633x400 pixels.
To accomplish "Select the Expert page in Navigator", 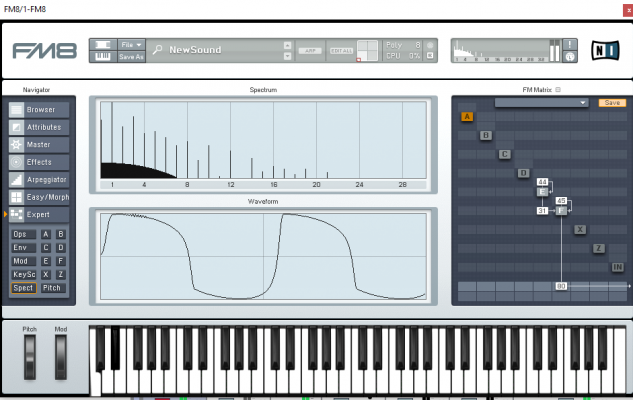I will 39,214.
